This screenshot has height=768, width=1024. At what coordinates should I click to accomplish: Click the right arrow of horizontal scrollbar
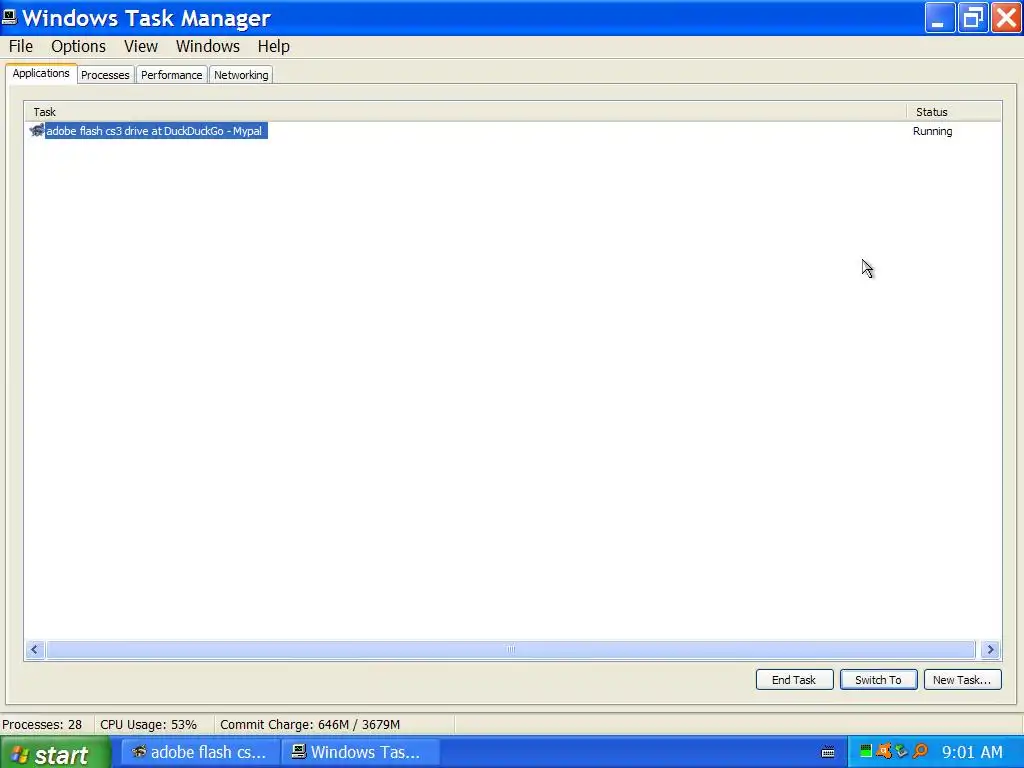pyautogui.click(x=990, y=649)
